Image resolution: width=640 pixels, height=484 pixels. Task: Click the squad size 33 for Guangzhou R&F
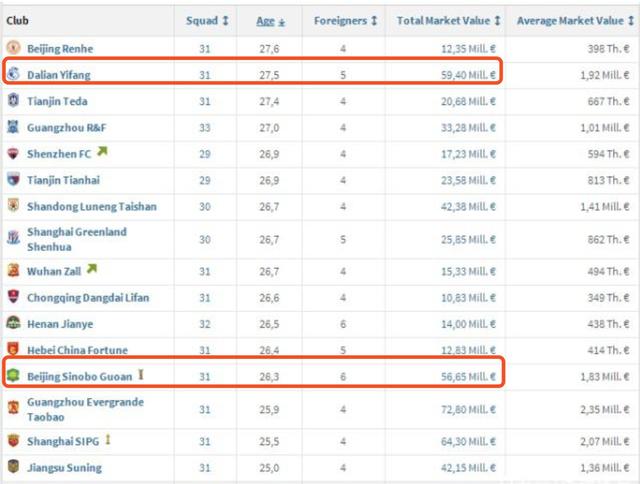coord(205,128)
